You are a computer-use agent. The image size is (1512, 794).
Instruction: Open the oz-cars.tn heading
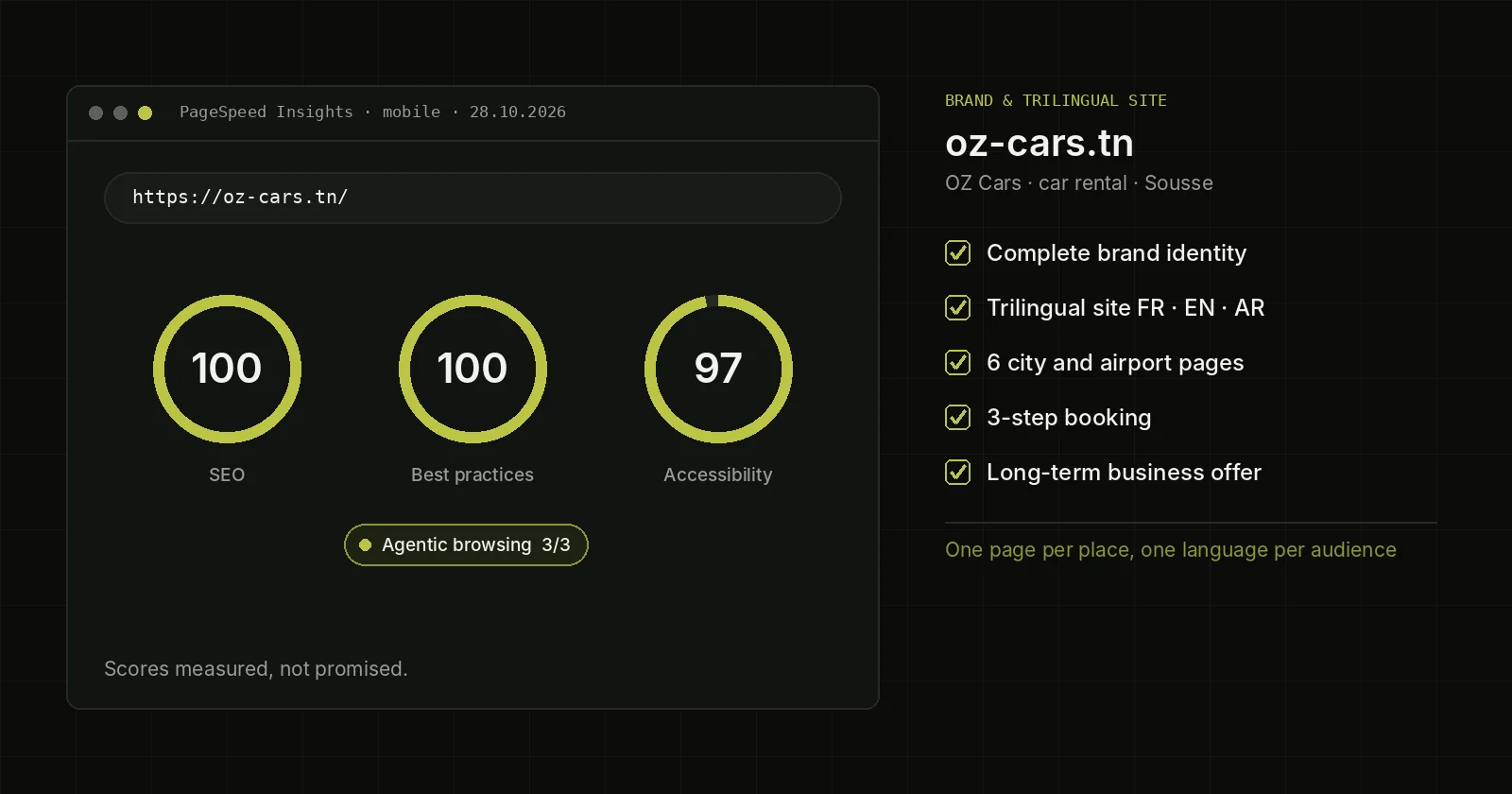[x=1039, y=143]
